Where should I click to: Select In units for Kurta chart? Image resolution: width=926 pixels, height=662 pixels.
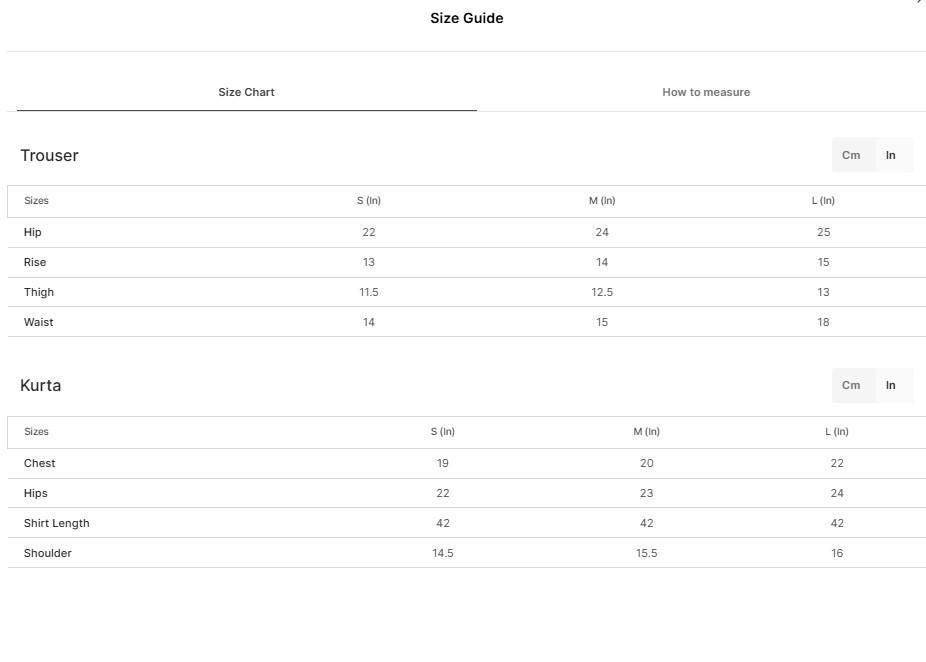[x=891, y=385]
